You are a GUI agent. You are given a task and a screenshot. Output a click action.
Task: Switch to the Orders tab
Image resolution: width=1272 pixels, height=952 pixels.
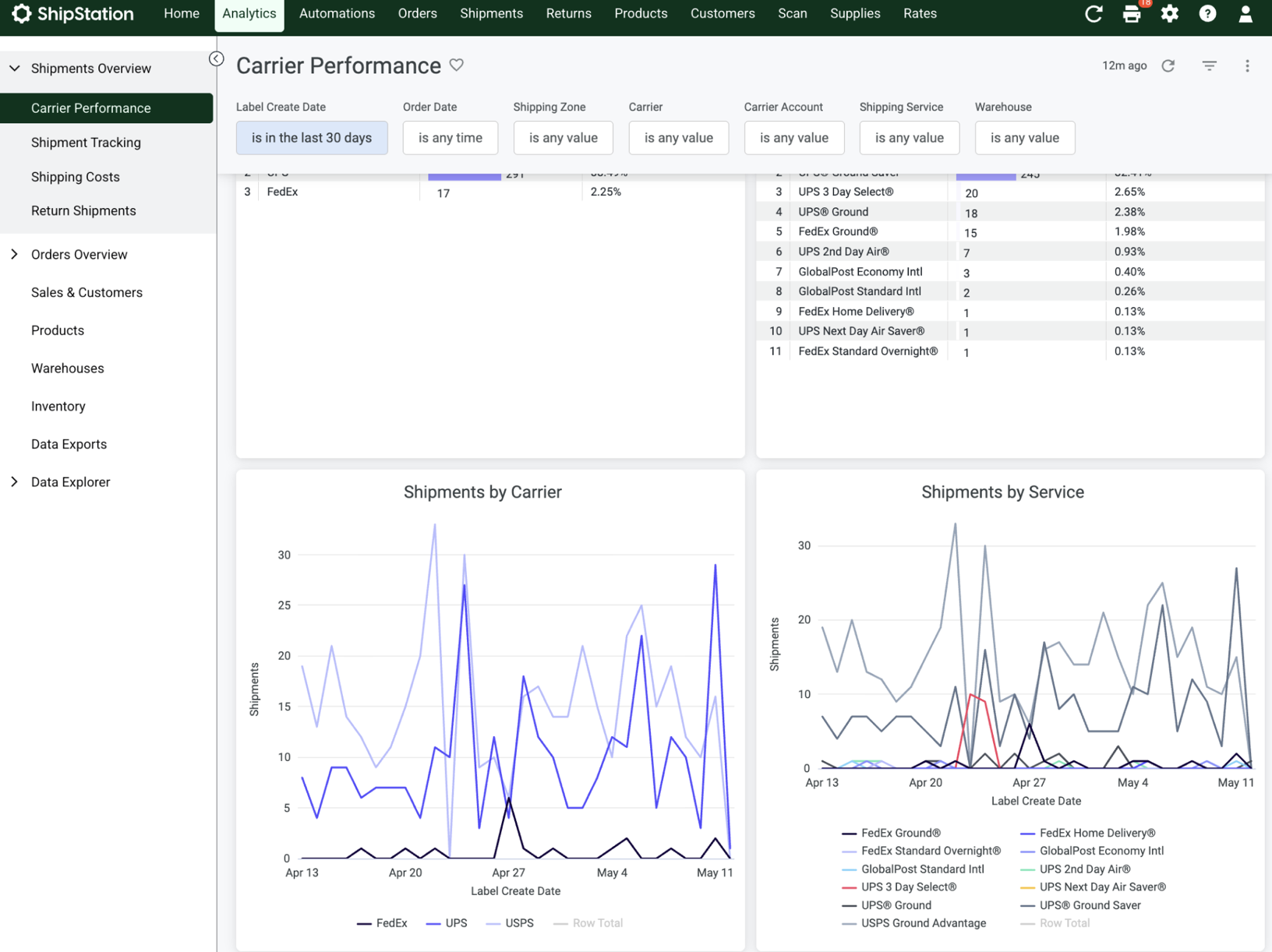pyautogui.click(x=417, y=13)
